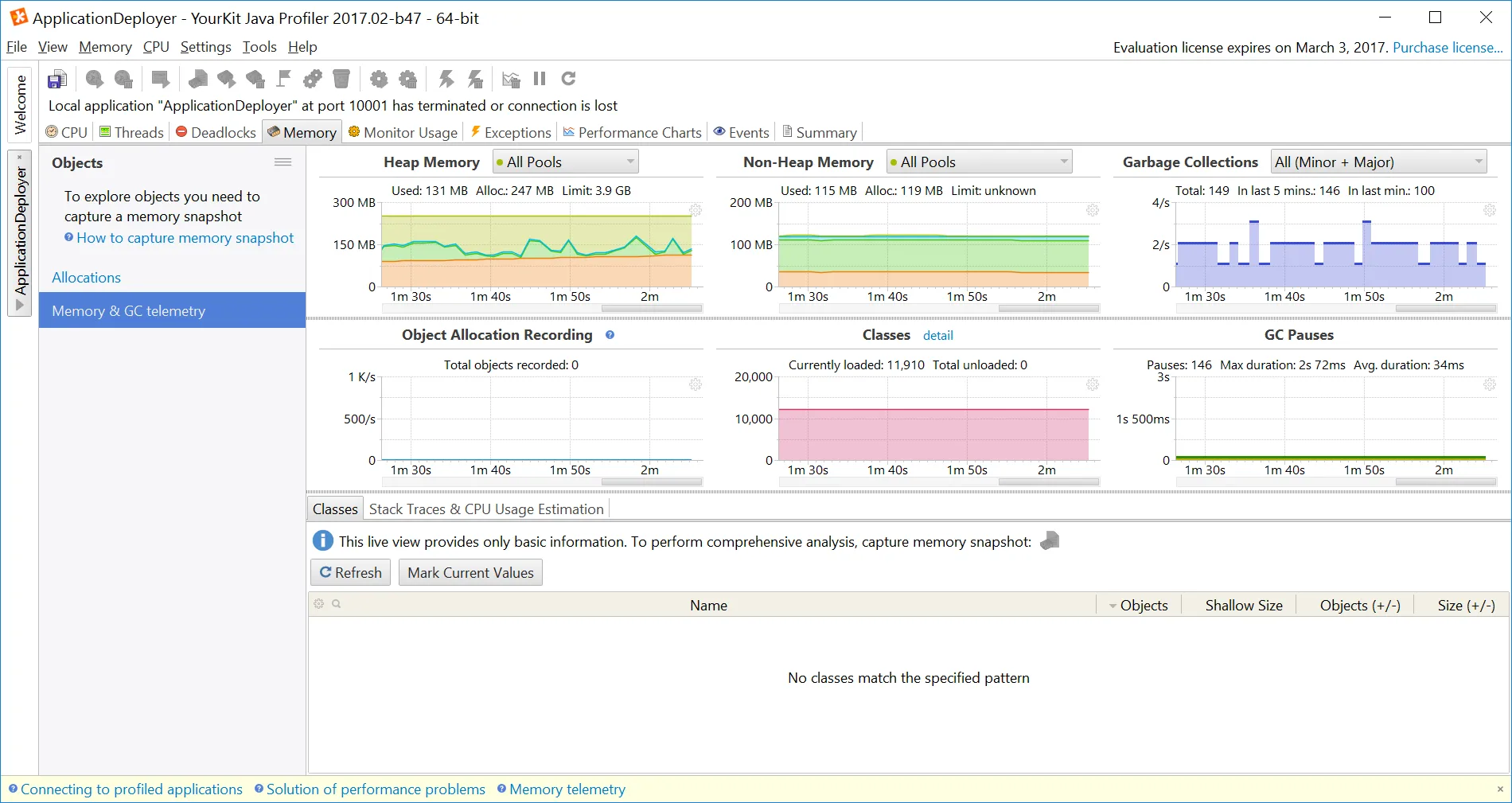The image size is (1512, 803).
Task: Click the single gear icon in the toolbar
Action: (379, 79)
